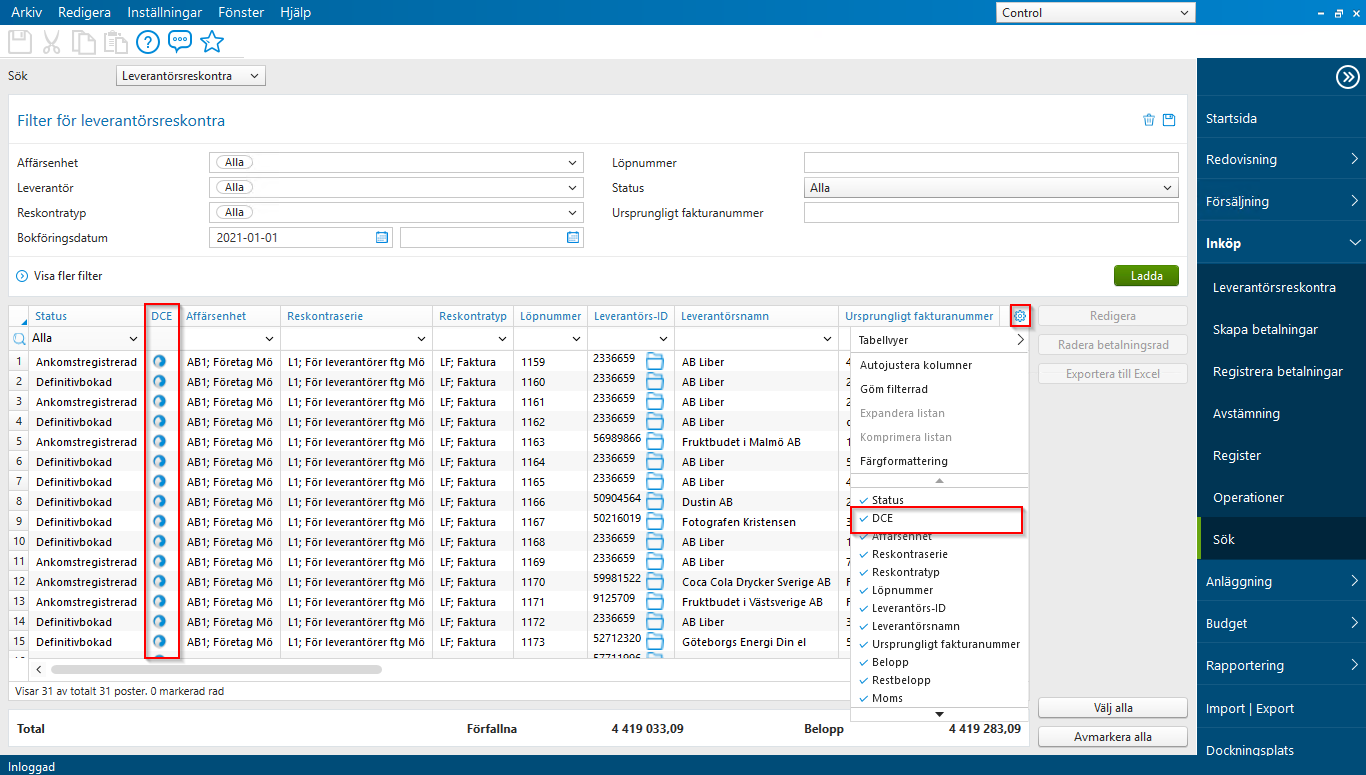Click the green Ladda button
This screenshot has height=775, width=1366.
[1146, 275]
